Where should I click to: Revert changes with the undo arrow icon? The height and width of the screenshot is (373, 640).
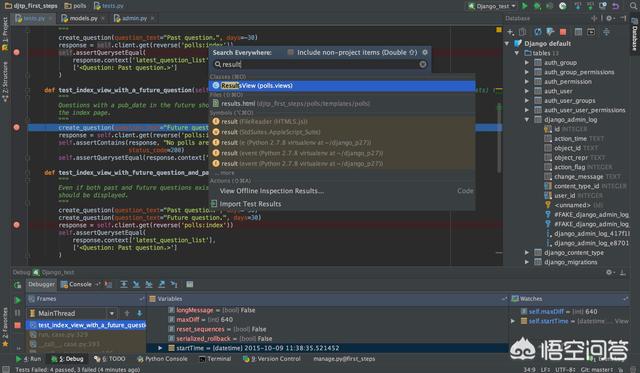(x=616, y=6)
